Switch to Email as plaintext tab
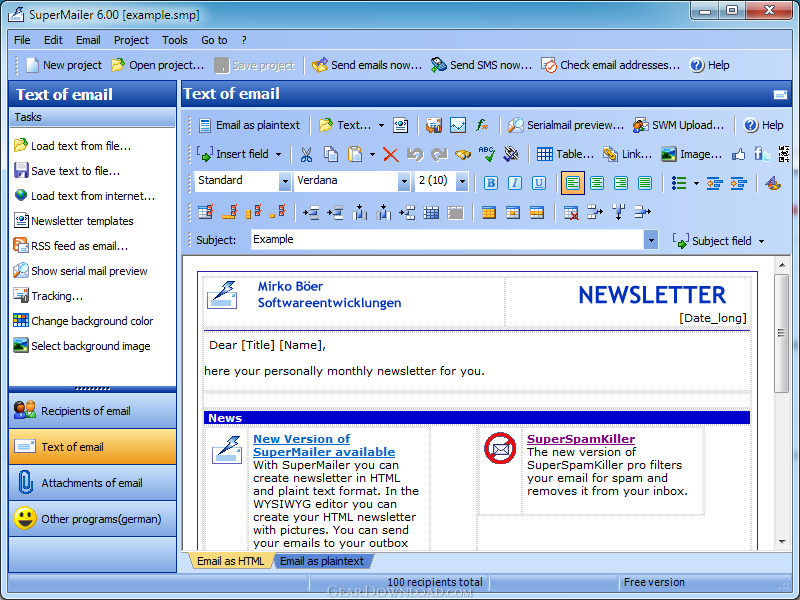800x600 pixels. [x=322, y=561]
